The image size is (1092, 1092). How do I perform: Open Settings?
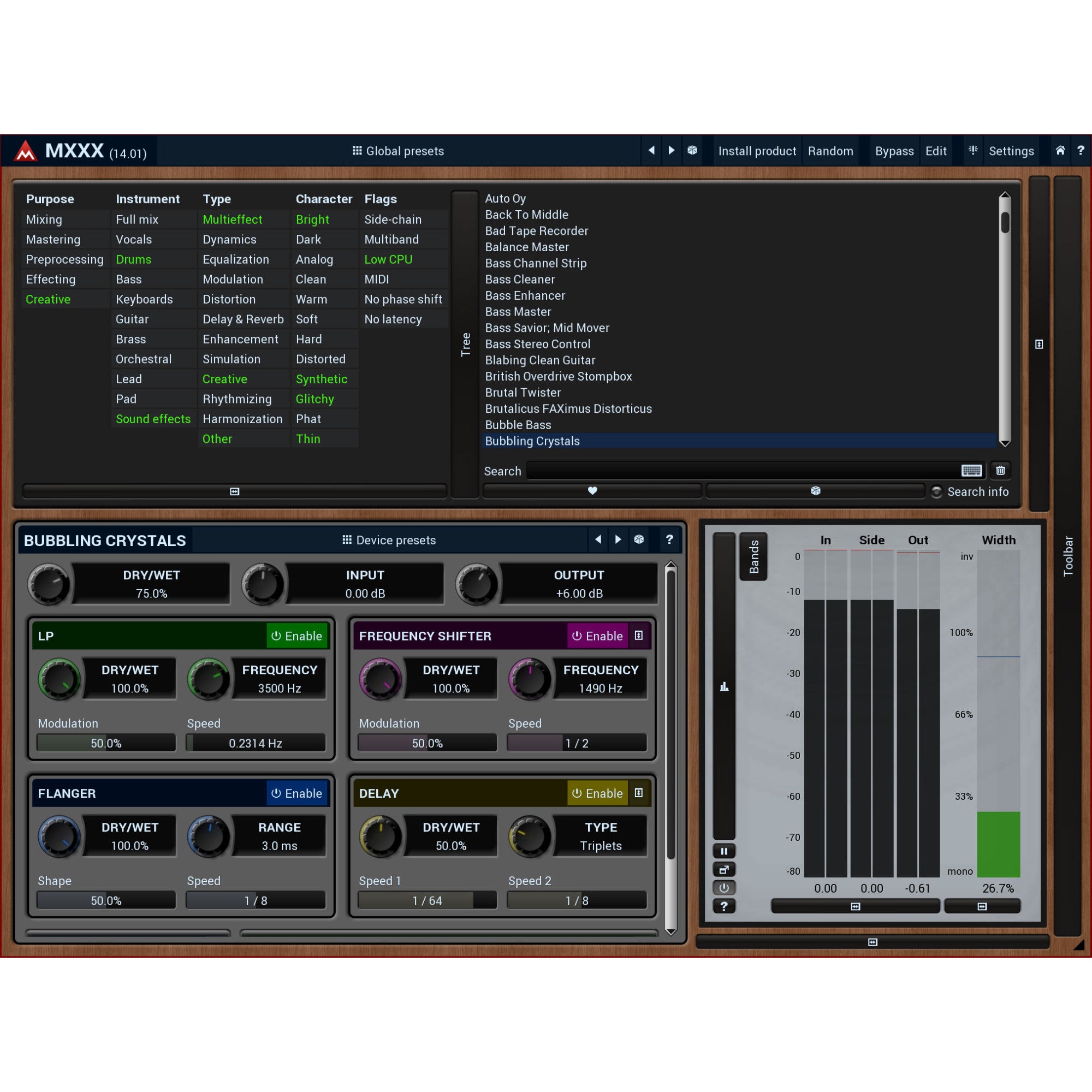[x=1011, y=151]
